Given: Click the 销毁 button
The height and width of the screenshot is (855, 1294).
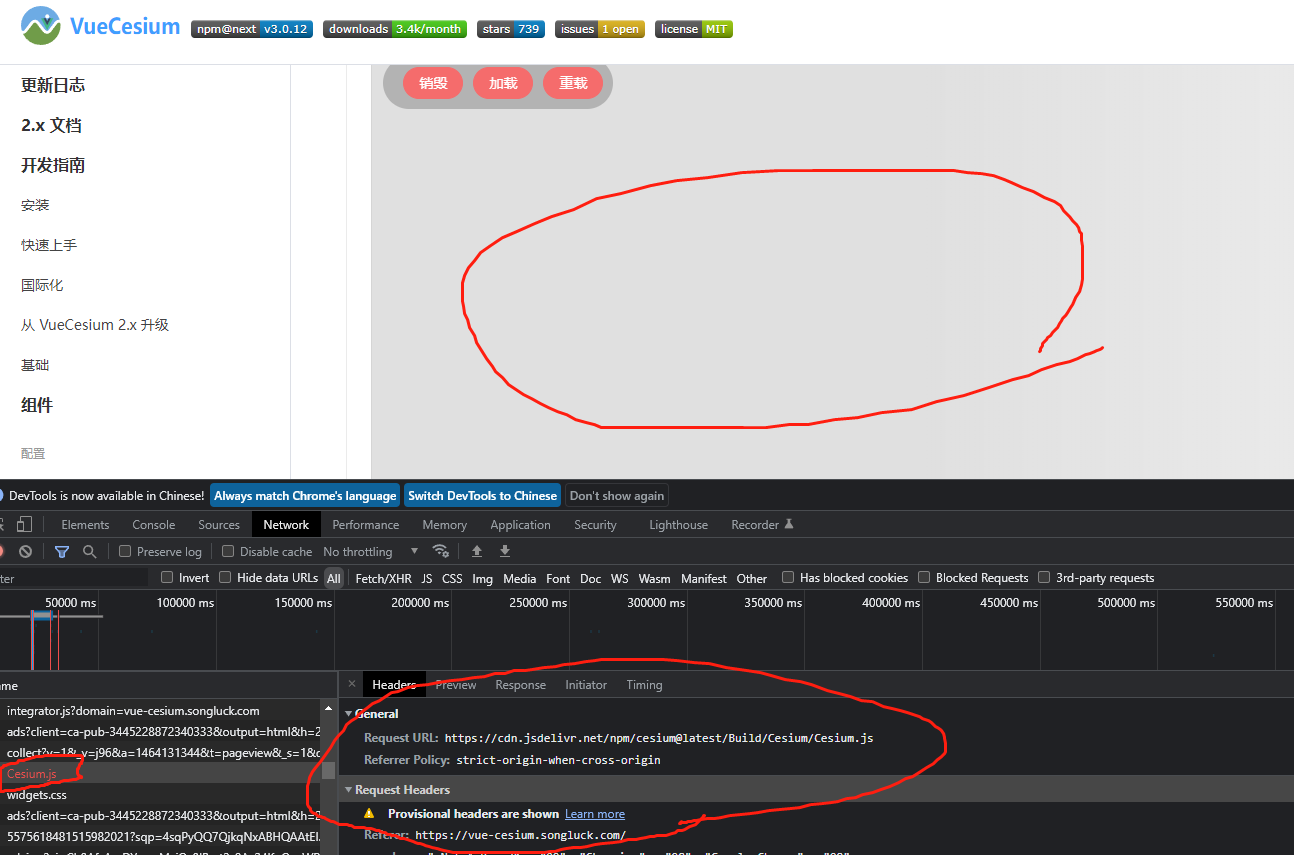Looking at the screenshot, I should [x=433, y=83].
